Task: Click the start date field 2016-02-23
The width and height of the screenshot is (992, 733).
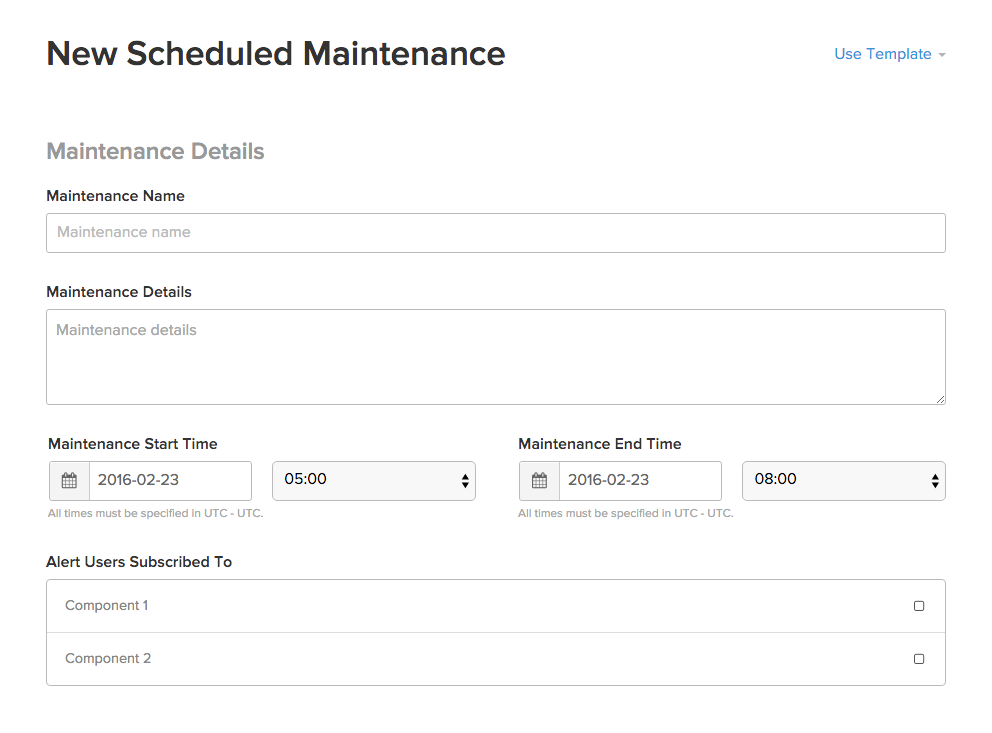Action: pos(170,481)
